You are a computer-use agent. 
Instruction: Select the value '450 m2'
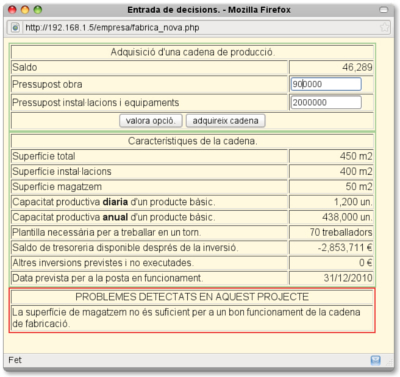(x=356, y=156)
